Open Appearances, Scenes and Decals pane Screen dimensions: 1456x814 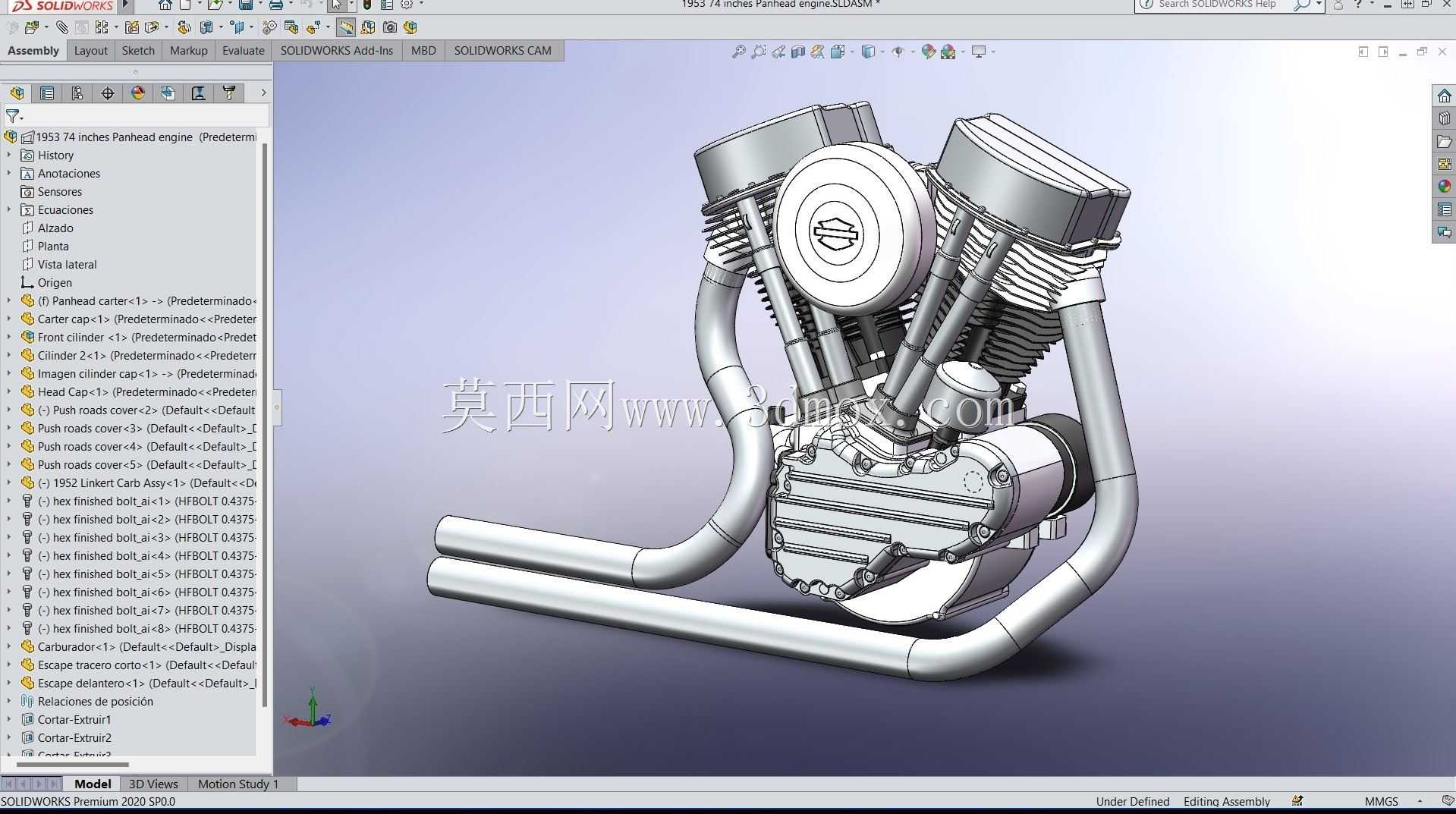pos(1444,187)
